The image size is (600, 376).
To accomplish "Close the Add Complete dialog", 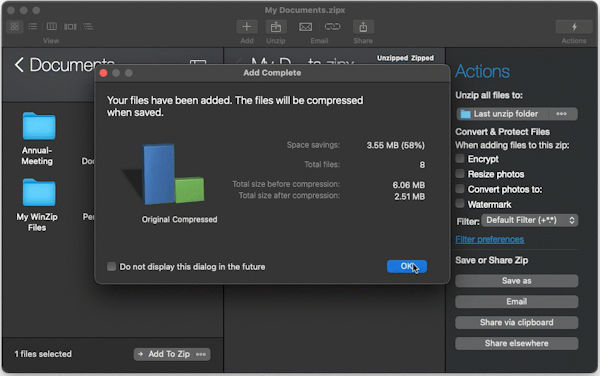I will [x=103, y=73].
